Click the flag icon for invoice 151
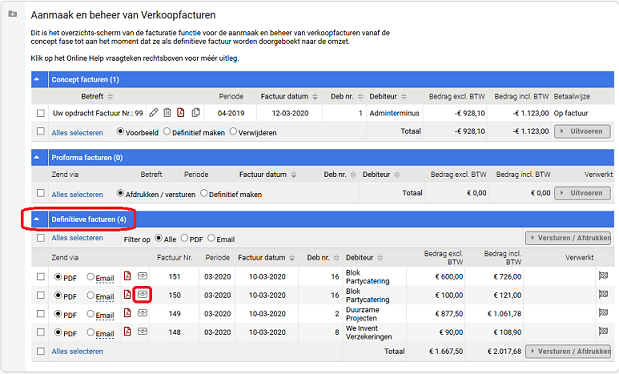 pyautogui.click(x=603, y=276)
